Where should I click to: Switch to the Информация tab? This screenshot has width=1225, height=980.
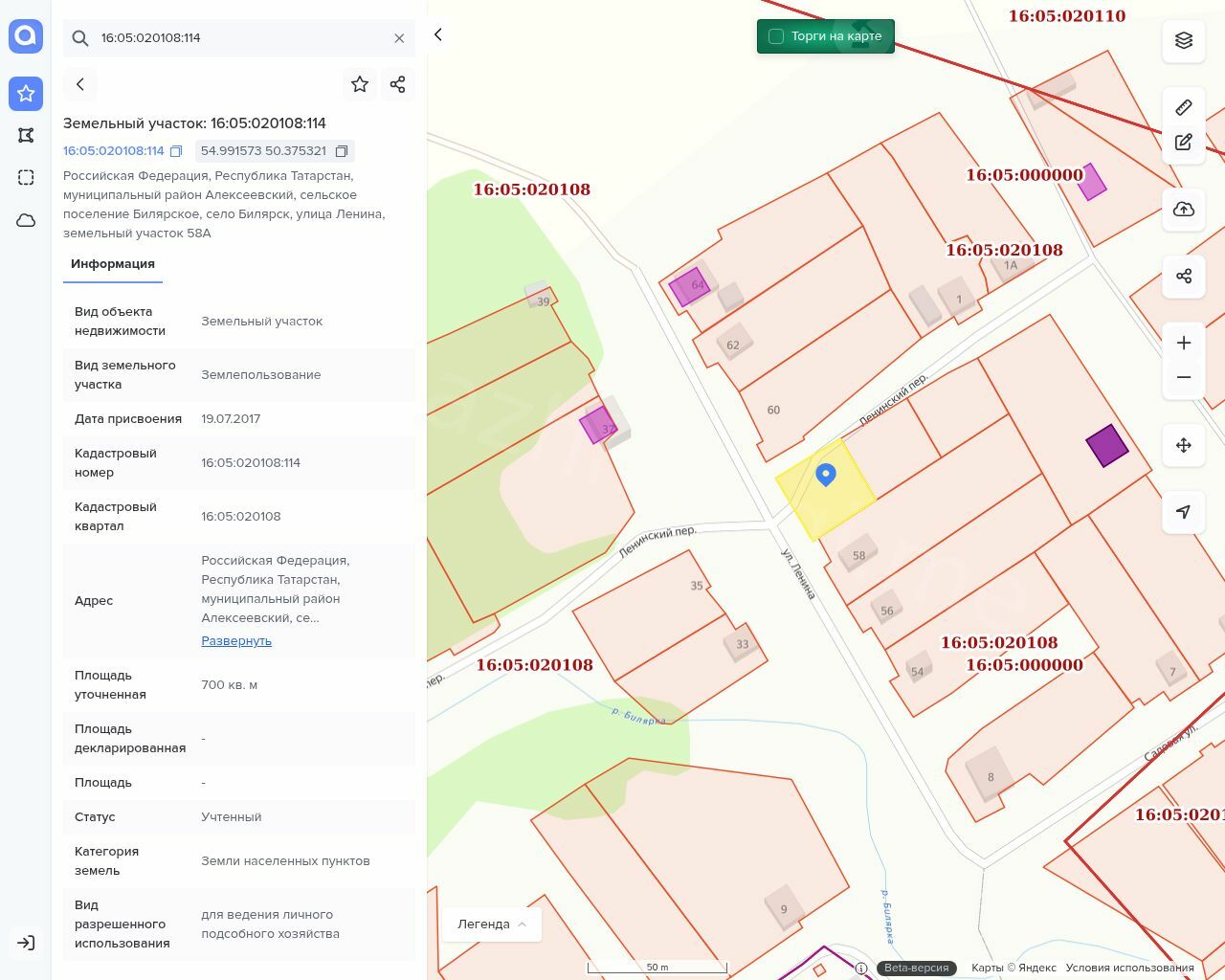(113, 264)
